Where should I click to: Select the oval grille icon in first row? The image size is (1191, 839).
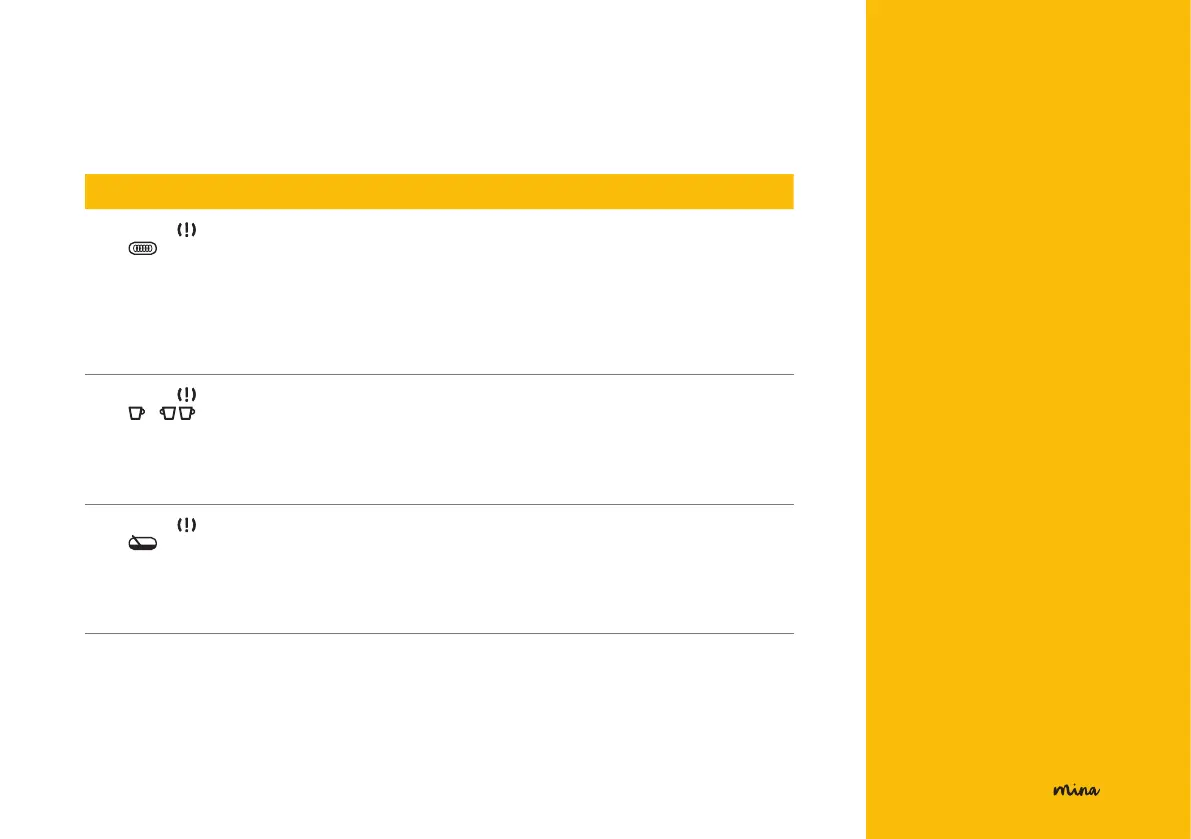click(x=142, y=249)
